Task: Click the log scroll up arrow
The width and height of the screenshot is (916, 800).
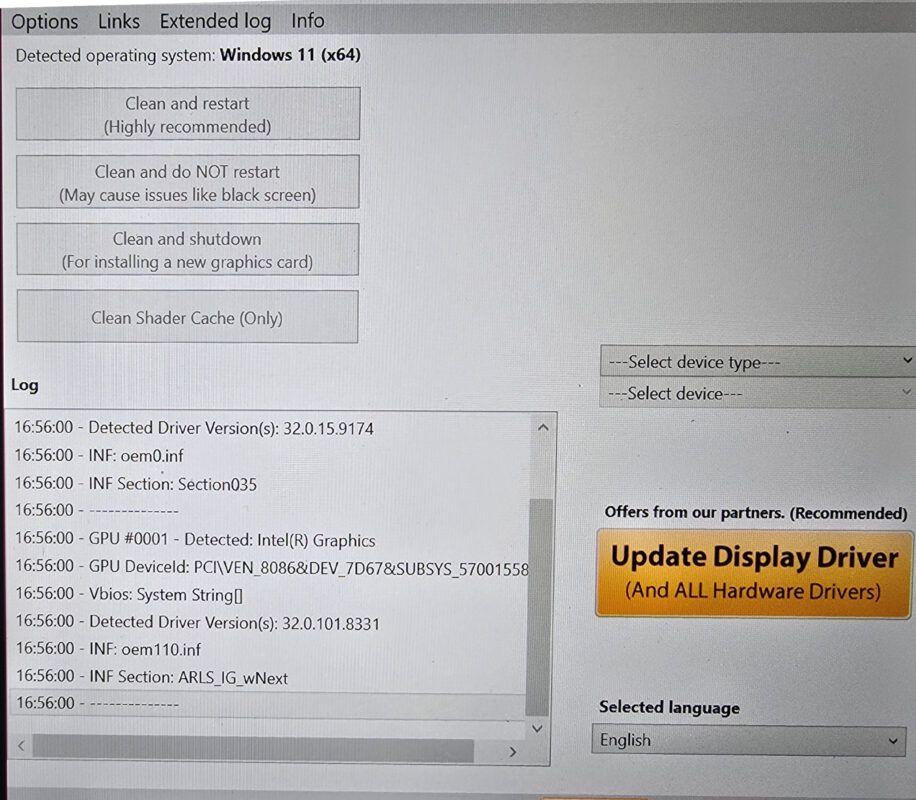Action: (x=543, y=428)
